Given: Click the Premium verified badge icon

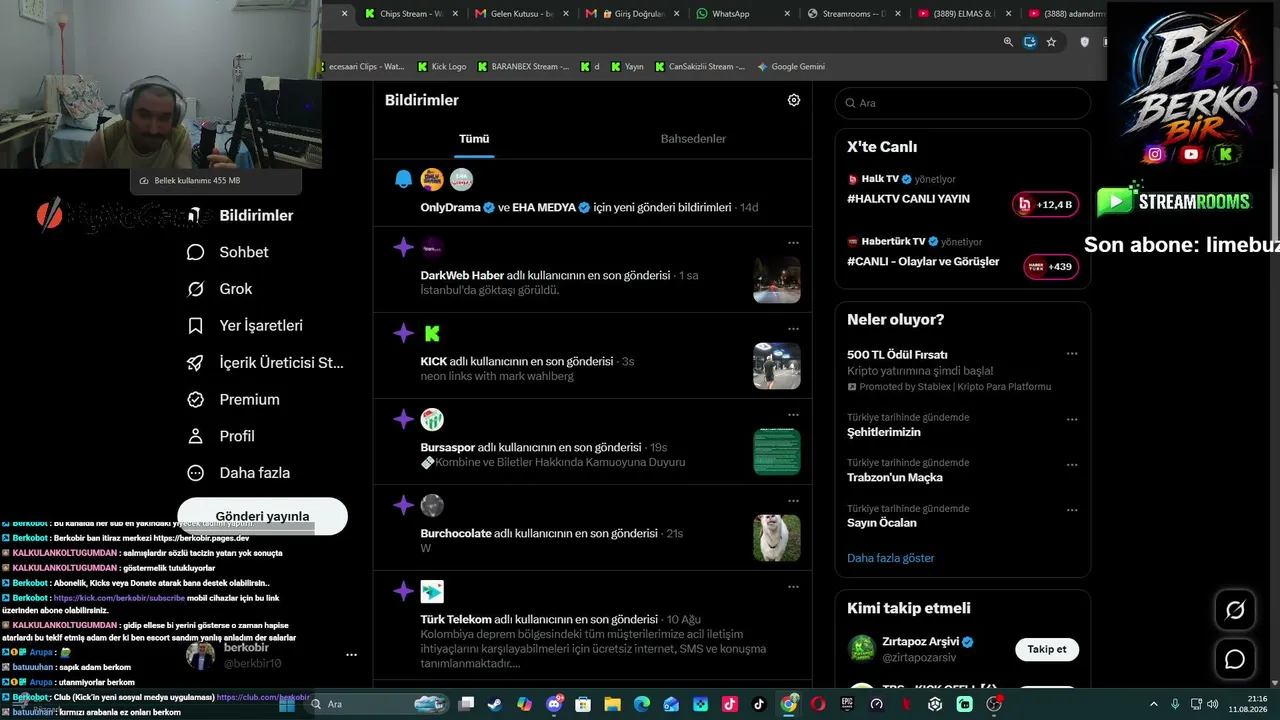Looking at the screenshot, I should [x=196, y=399].
